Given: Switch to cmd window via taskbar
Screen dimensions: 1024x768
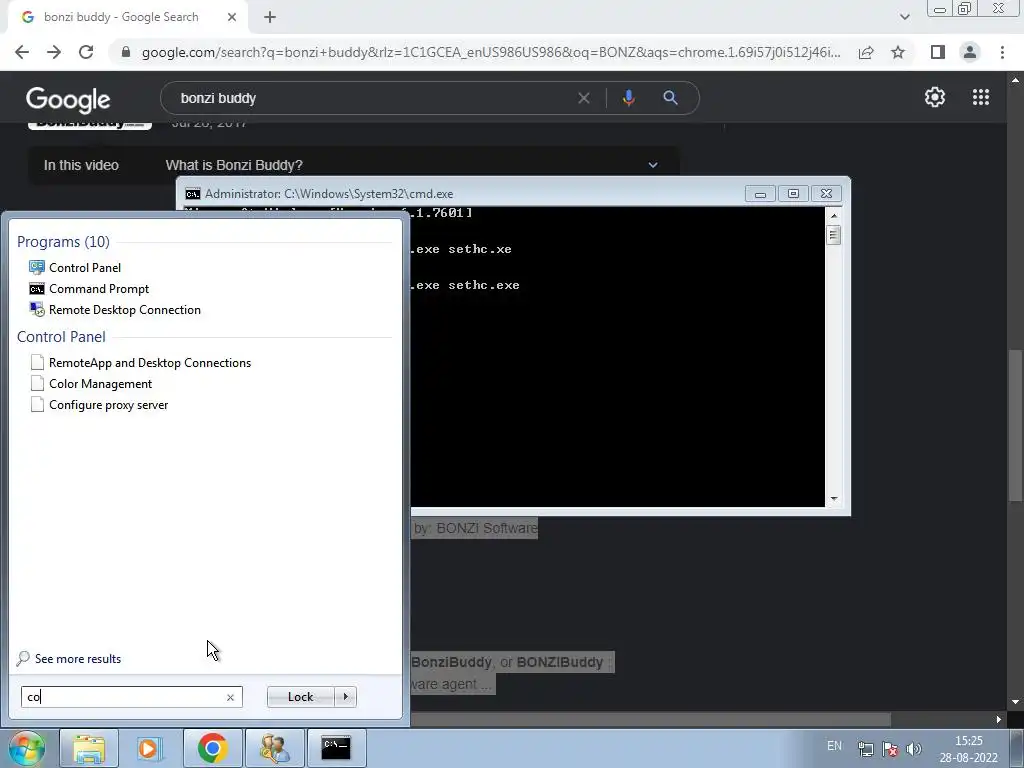Looking at the screenshot, I should [x=336, y=748].
